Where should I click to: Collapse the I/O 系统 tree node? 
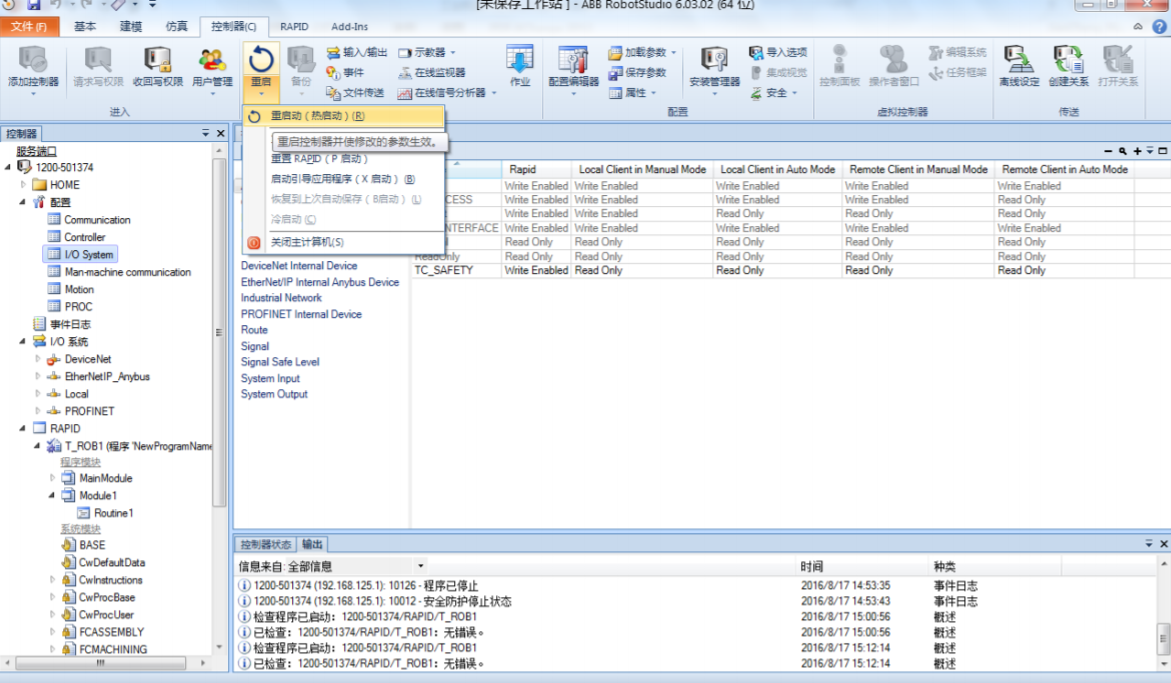(x=22, y=342)
